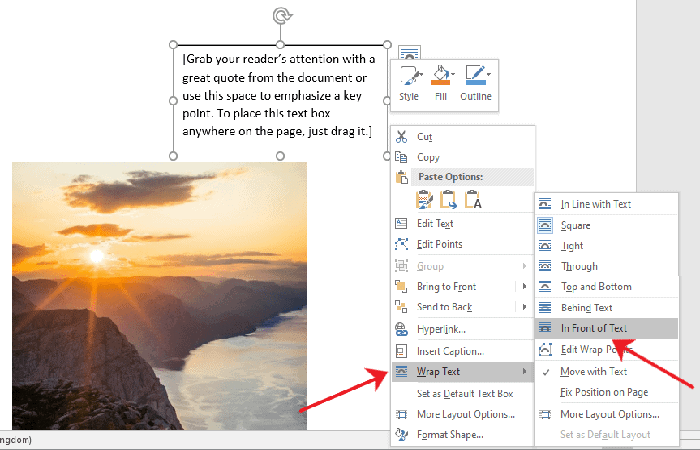
Task: Expand the Send to Back submenu arrow
Action: pos(525,308)
